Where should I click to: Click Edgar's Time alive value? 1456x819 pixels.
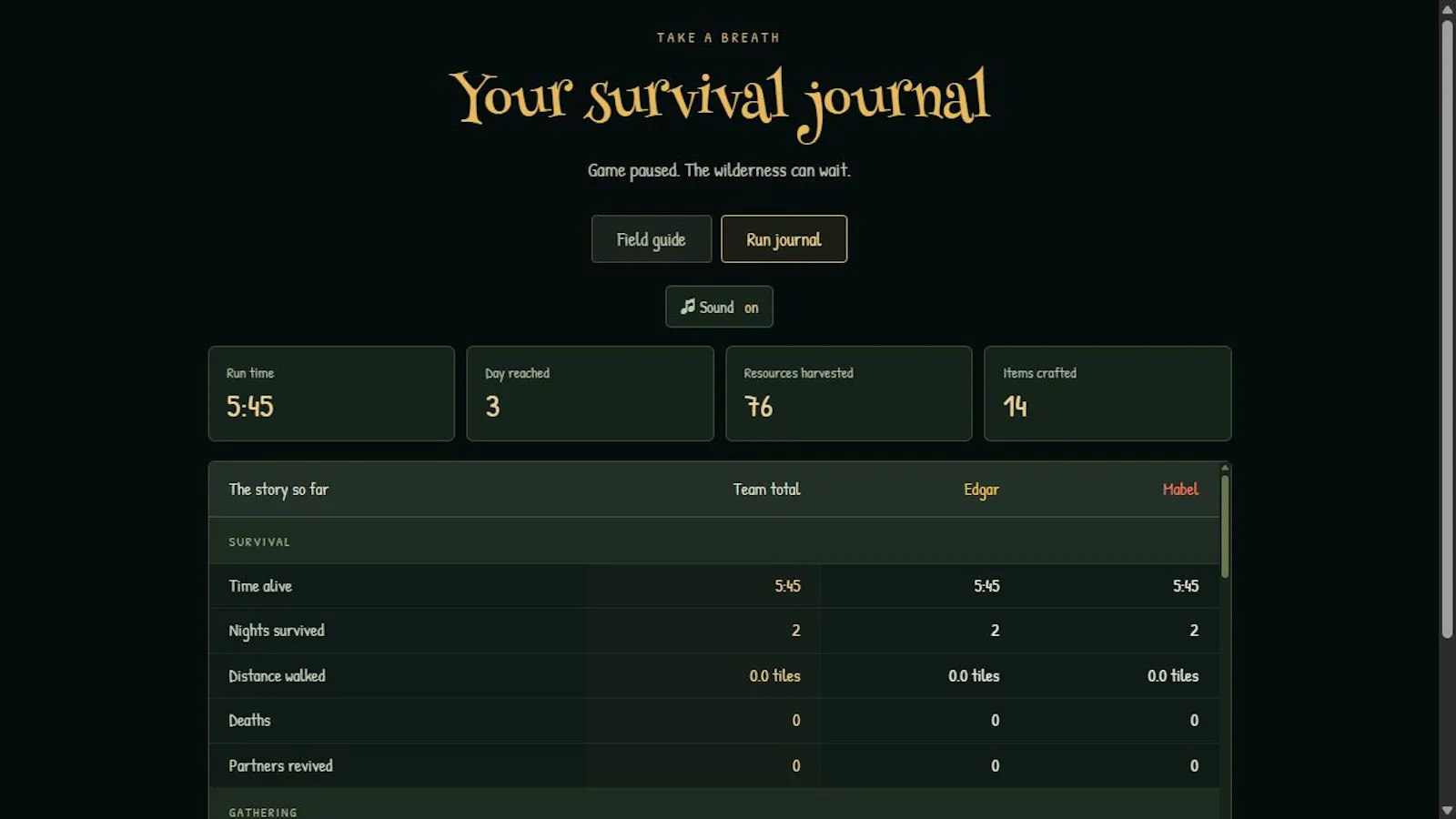986,586
